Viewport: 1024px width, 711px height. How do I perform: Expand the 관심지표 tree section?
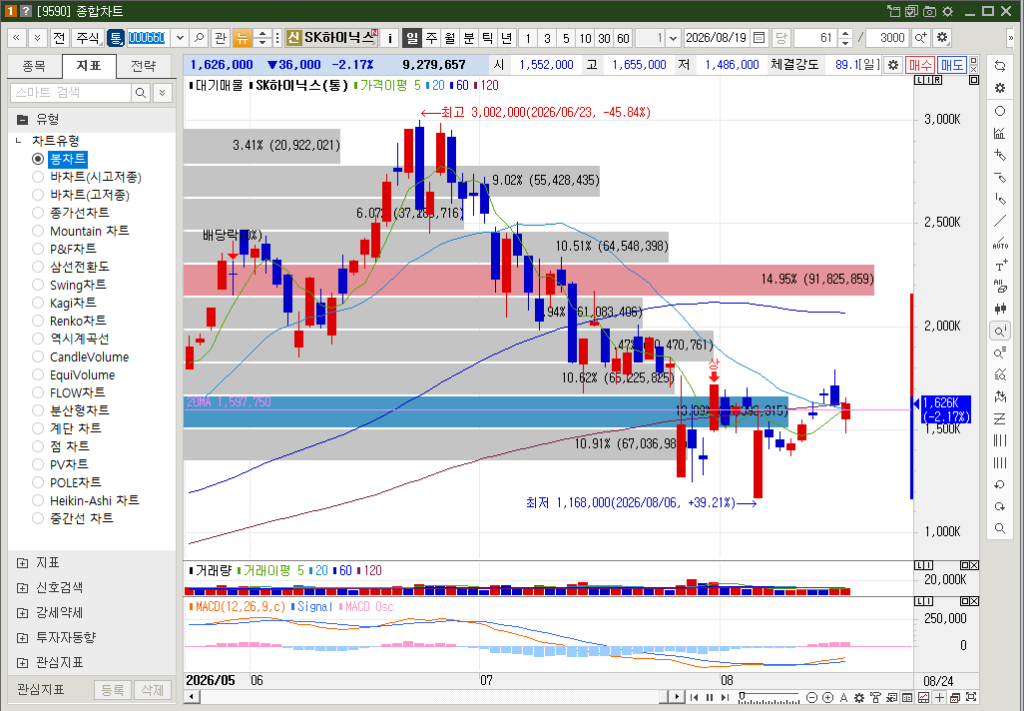click(23, 663)
